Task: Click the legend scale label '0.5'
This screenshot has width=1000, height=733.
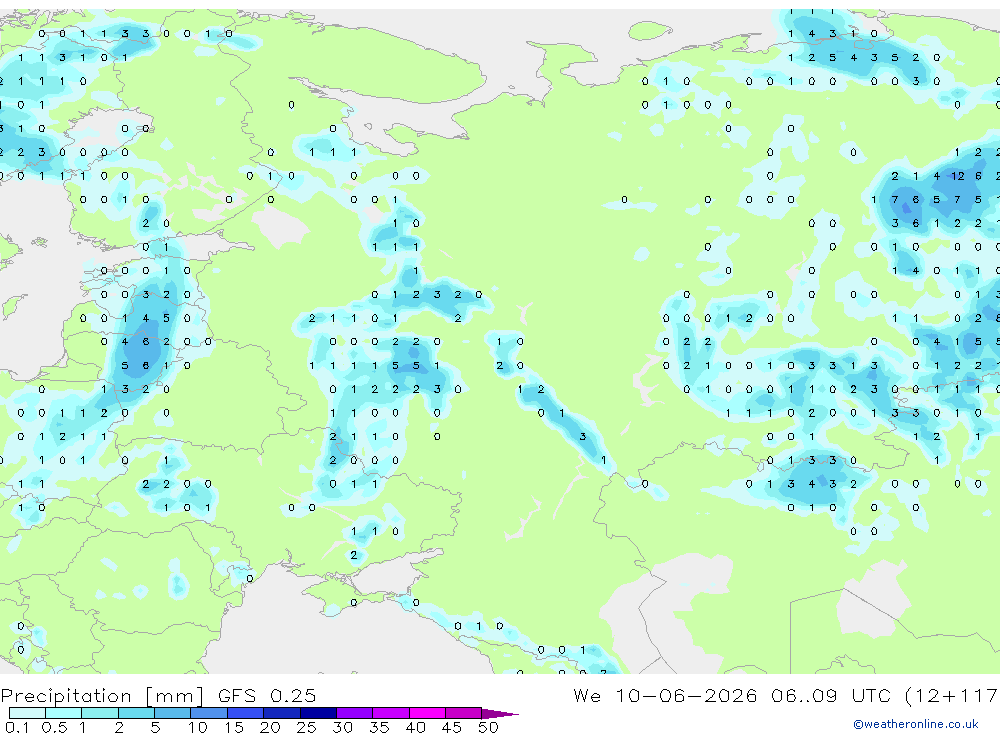Action: point(54,727)
